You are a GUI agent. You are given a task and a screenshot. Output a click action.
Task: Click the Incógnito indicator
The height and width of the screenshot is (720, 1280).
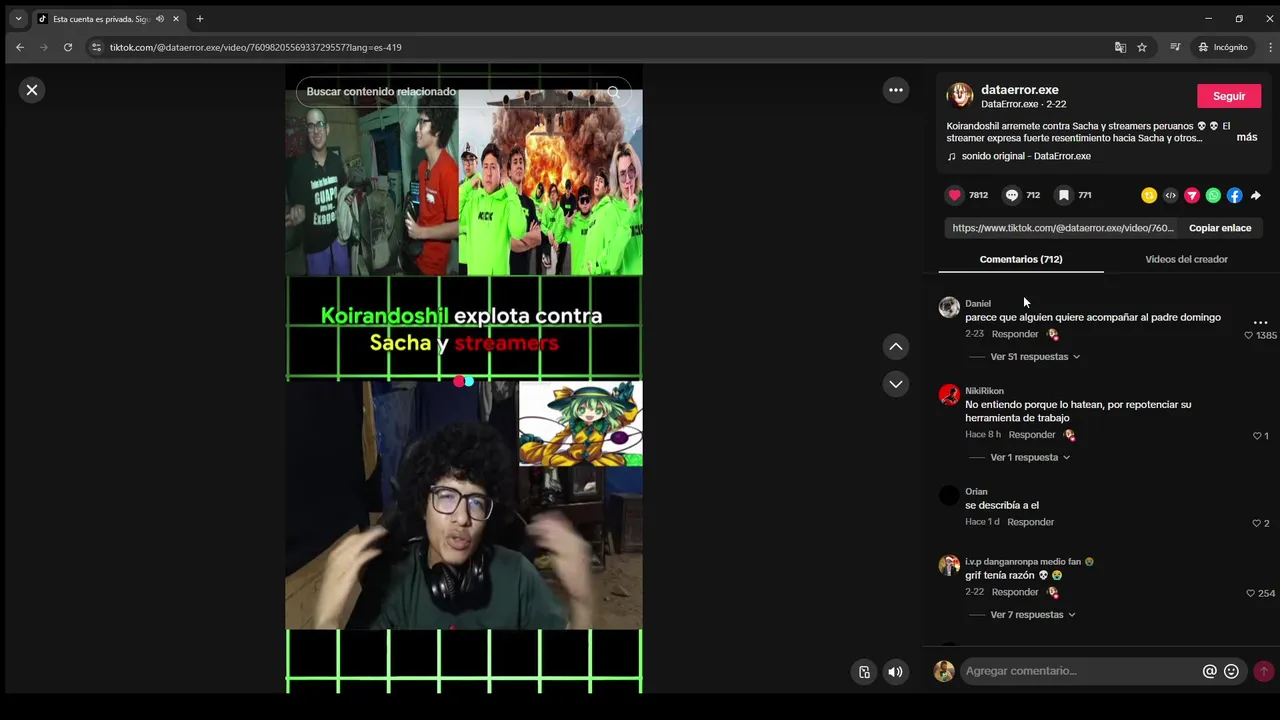(1223, 47)
